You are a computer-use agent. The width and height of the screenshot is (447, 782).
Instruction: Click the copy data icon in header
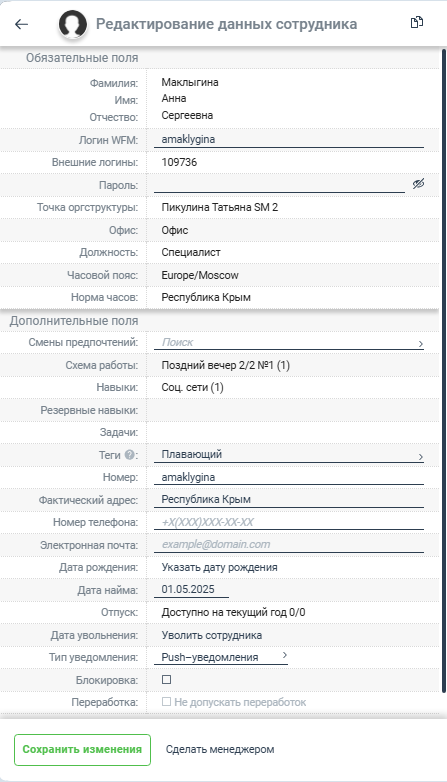(x=417, y=22)
